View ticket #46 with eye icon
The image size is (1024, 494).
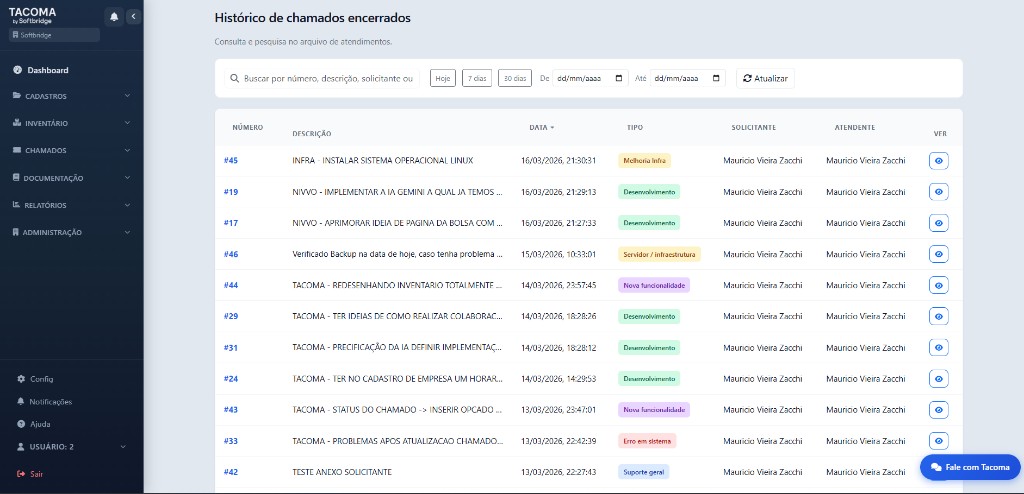[938, 254]
